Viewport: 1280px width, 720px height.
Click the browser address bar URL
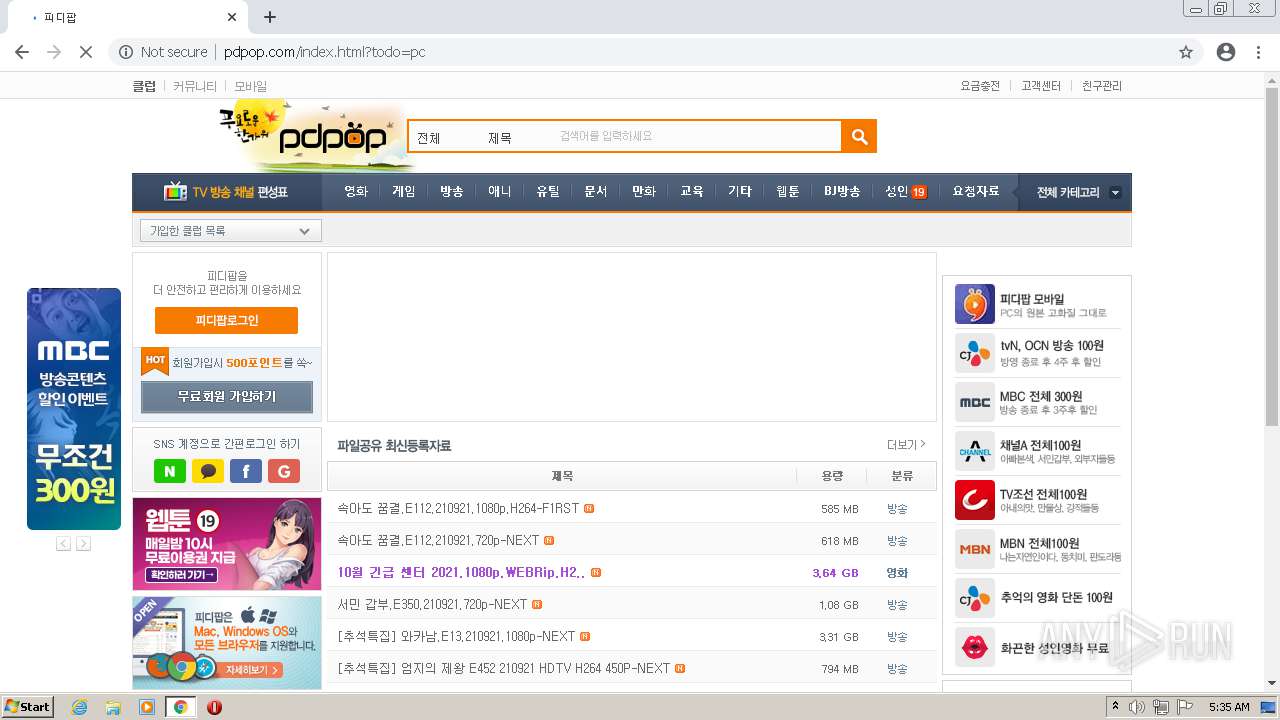coord(325,52)
